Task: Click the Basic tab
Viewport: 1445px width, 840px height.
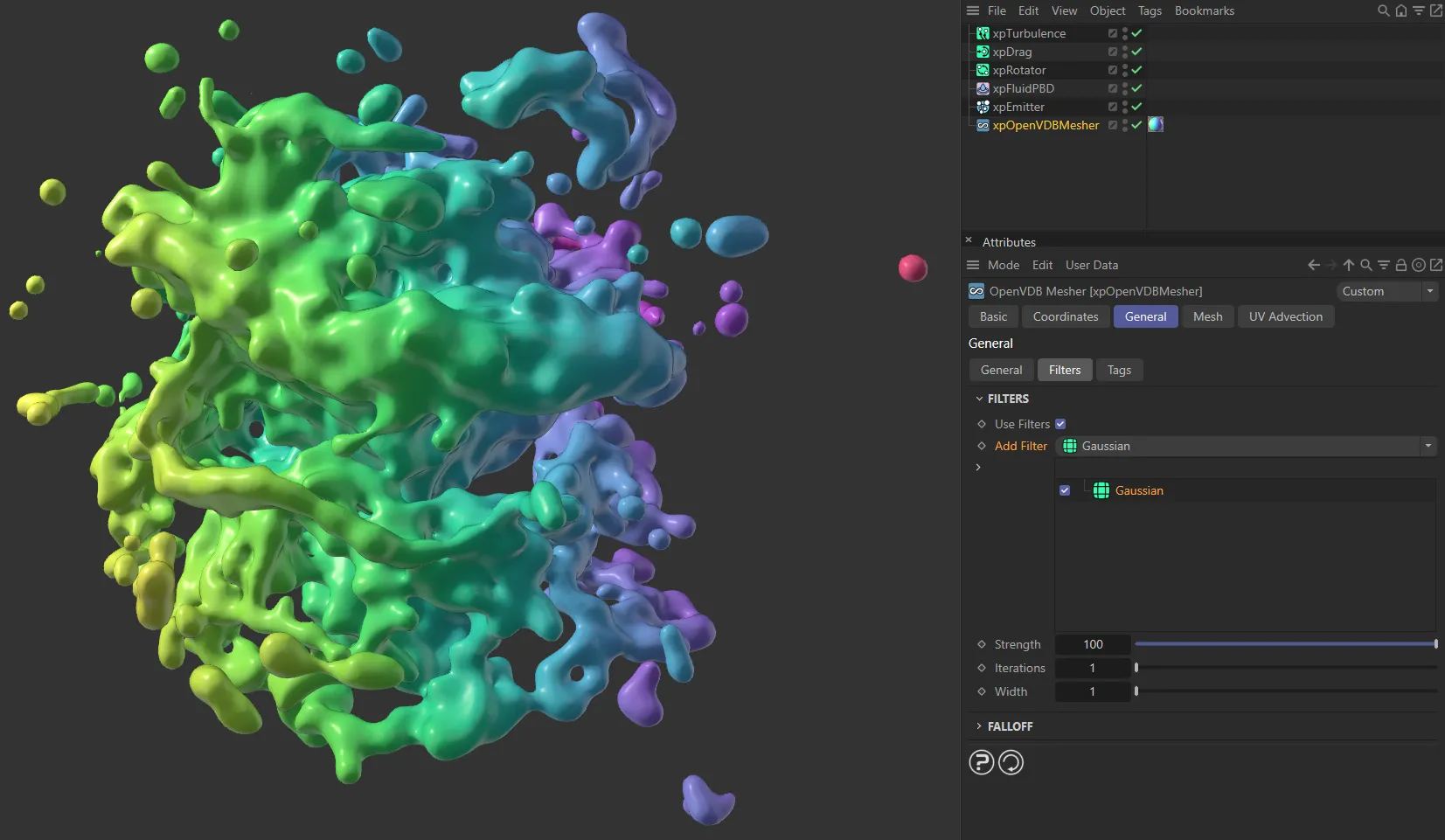Action: pyautogui.click(x=992, y=316)
